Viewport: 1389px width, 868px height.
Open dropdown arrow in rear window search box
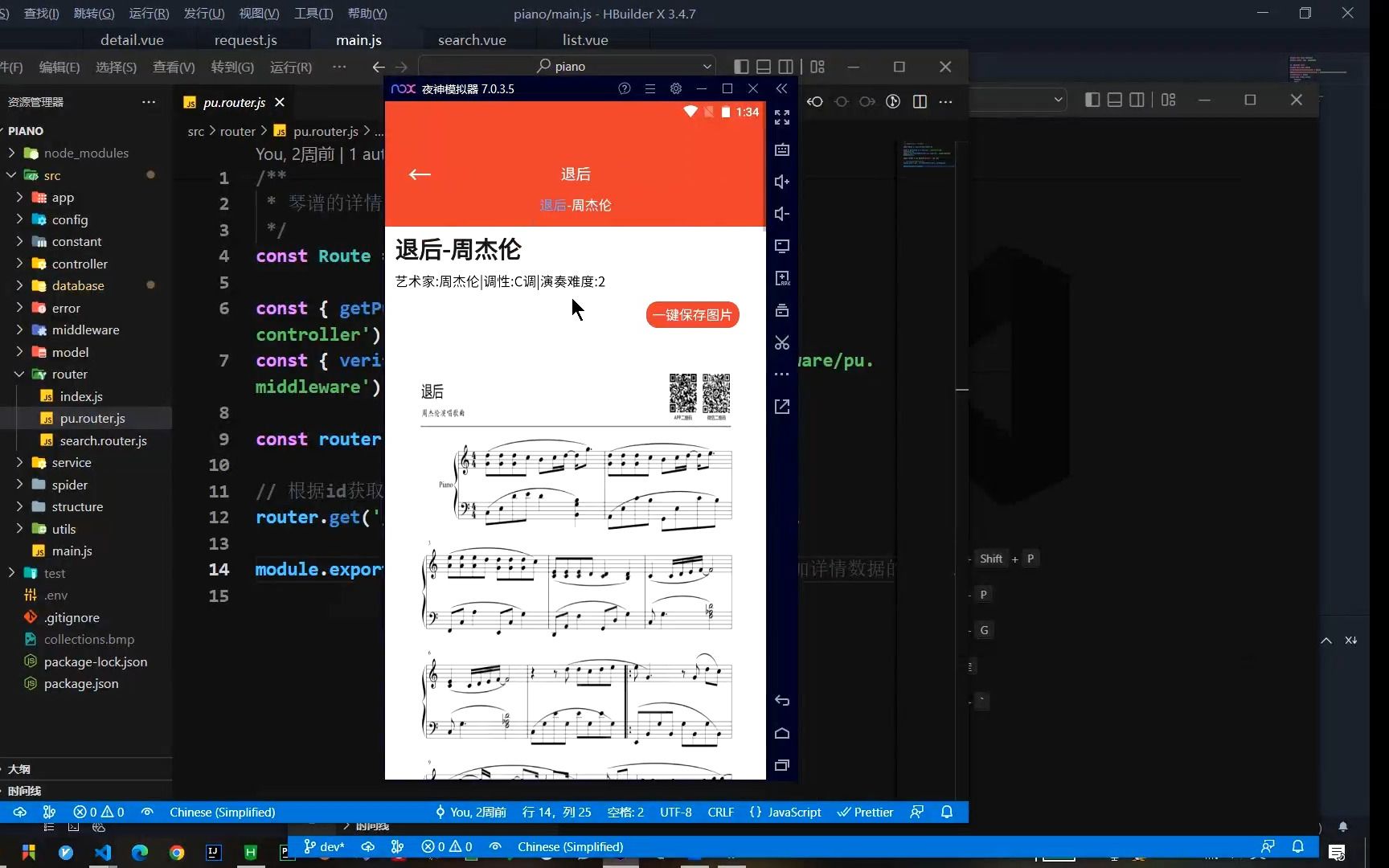pyautogui.click(x=1059, y=100)
